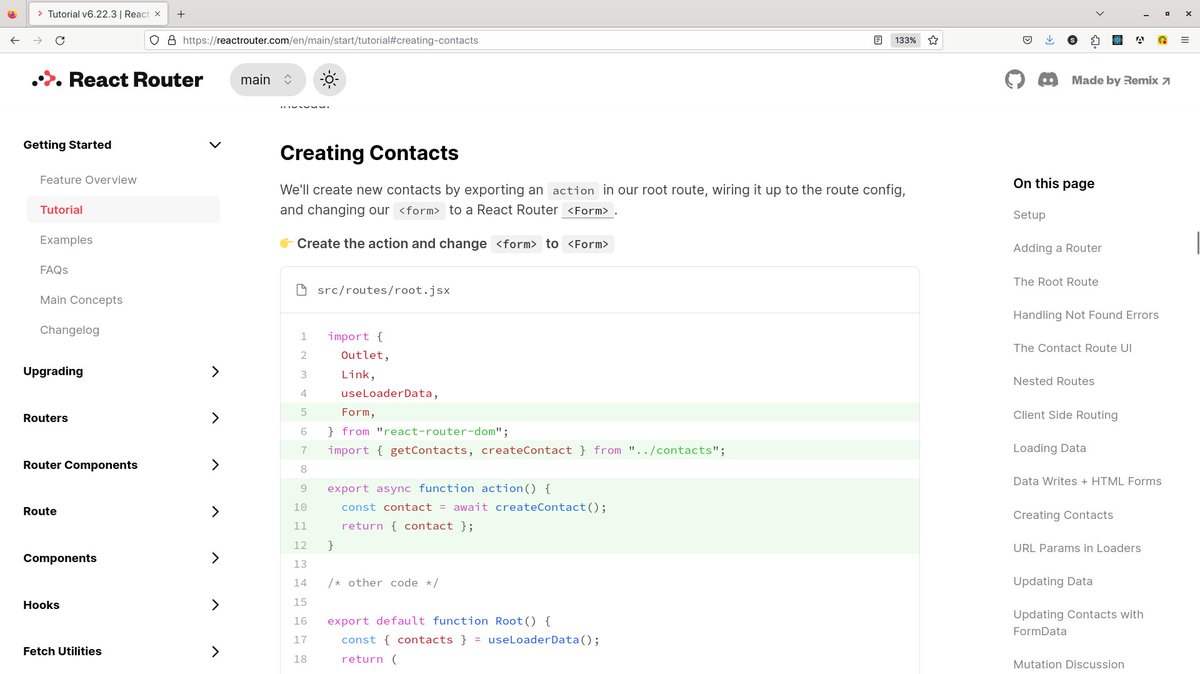Open the GitHub repository icon
The width and height of the screenshot is (1200, 674).
(1015, 80)
